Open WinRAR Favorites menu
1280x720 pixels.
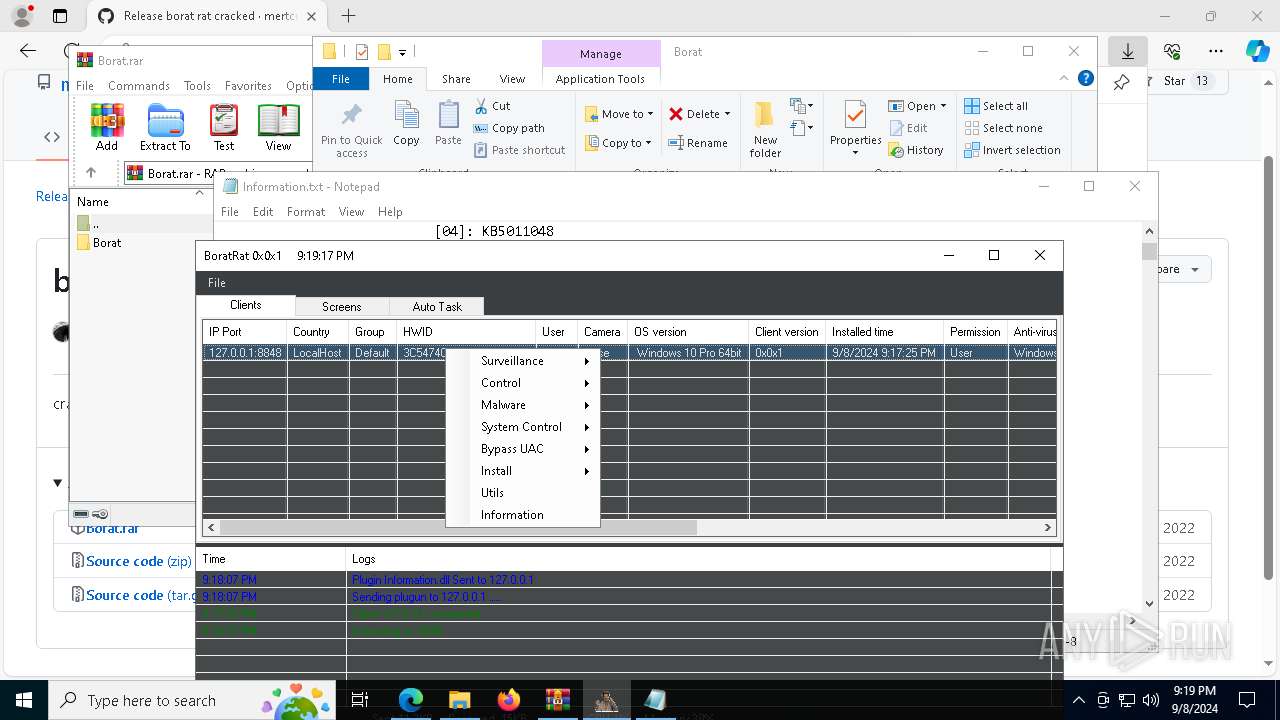pyautogui.click(x=248, y=86)
